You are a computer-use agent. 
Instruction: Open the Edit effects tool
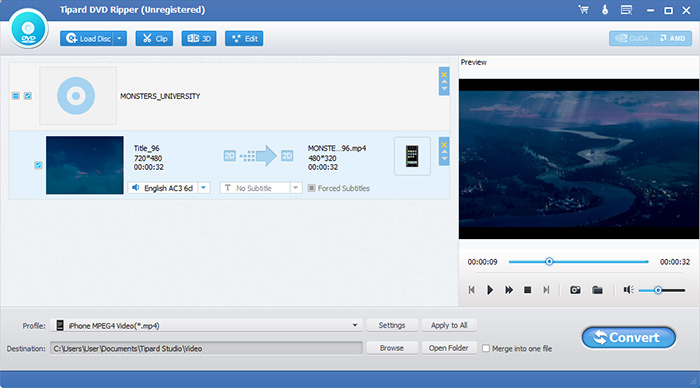[x=244, y=39]
